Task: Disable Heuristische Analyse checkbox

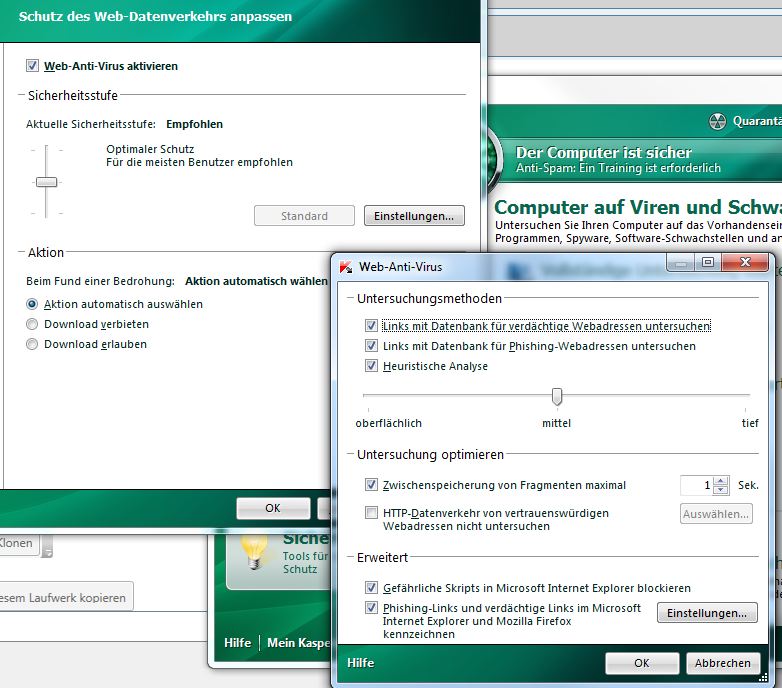Action: (371, 365)
